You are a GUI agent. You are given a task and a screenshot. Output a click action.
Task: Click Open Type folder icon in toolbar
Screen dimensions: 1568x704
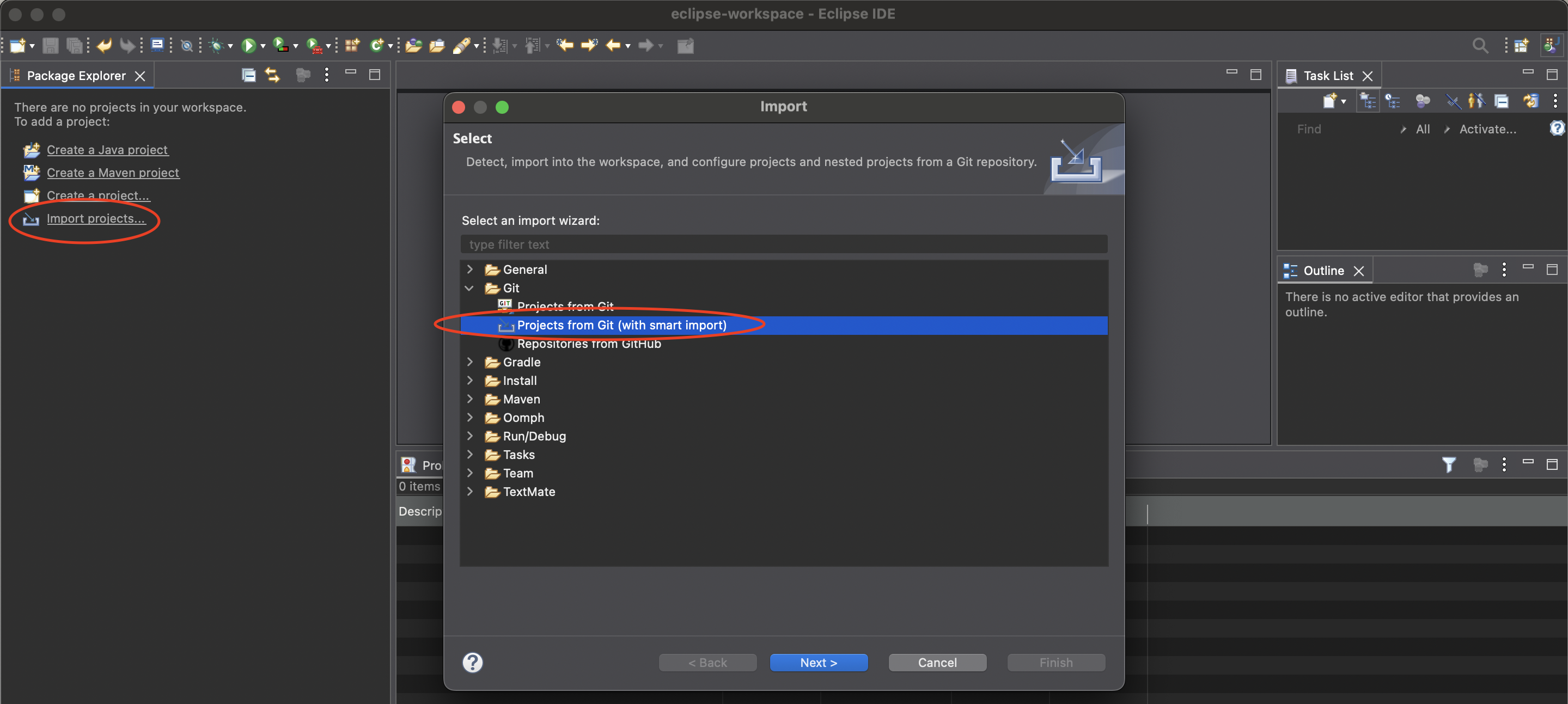click(x=414, y=46)
